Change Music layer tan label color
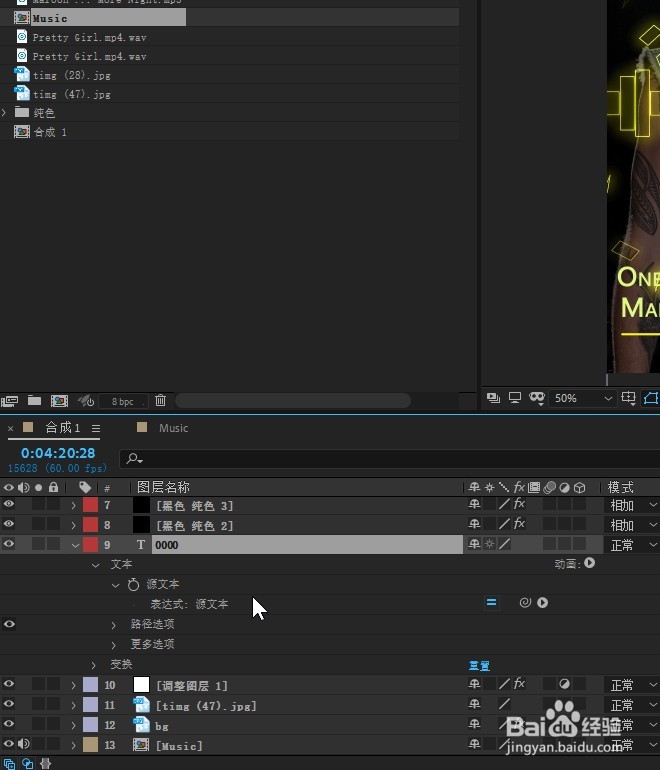660x770 pixels. pyautogui.click(x=90, y=745)
